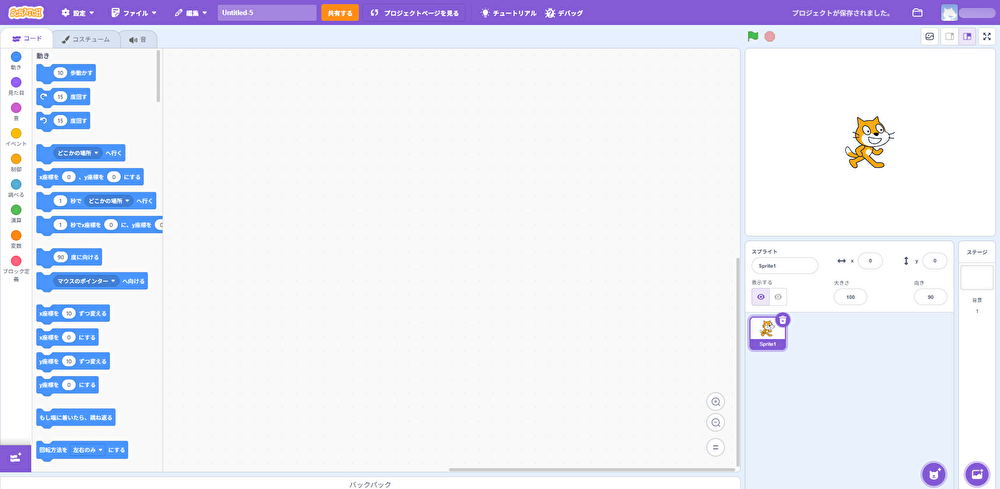
Task: Click the 大きさ size field 100
Action: [850, 297]
